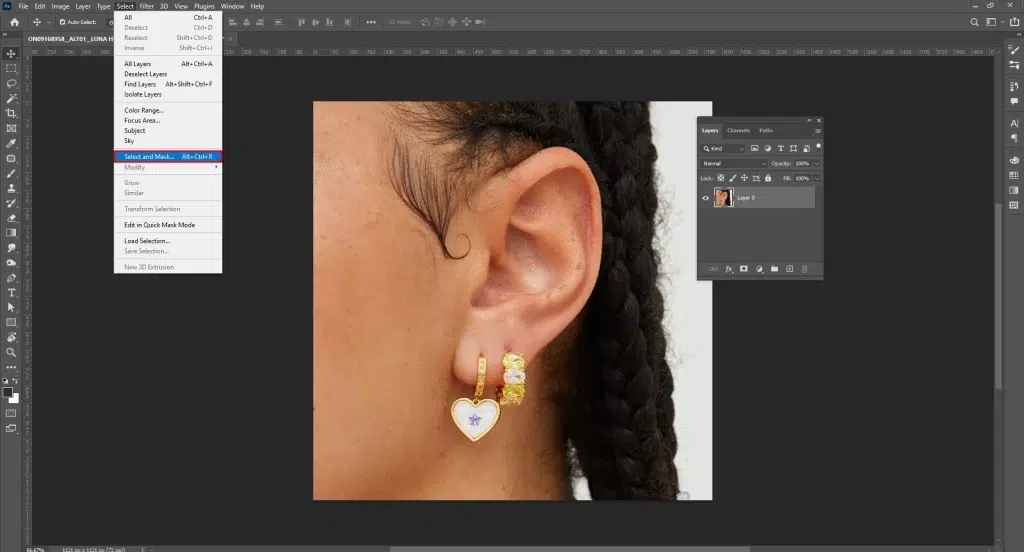Open the Layers panel hamburger menu
1024x552 pixels.
[817, 131]
